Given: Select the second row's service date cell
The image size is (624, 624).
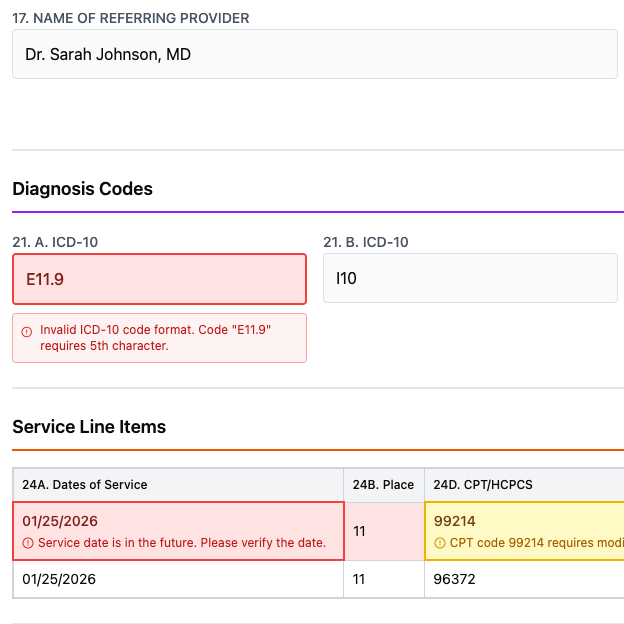Looking at the screenshot, I should coord(178,579).
